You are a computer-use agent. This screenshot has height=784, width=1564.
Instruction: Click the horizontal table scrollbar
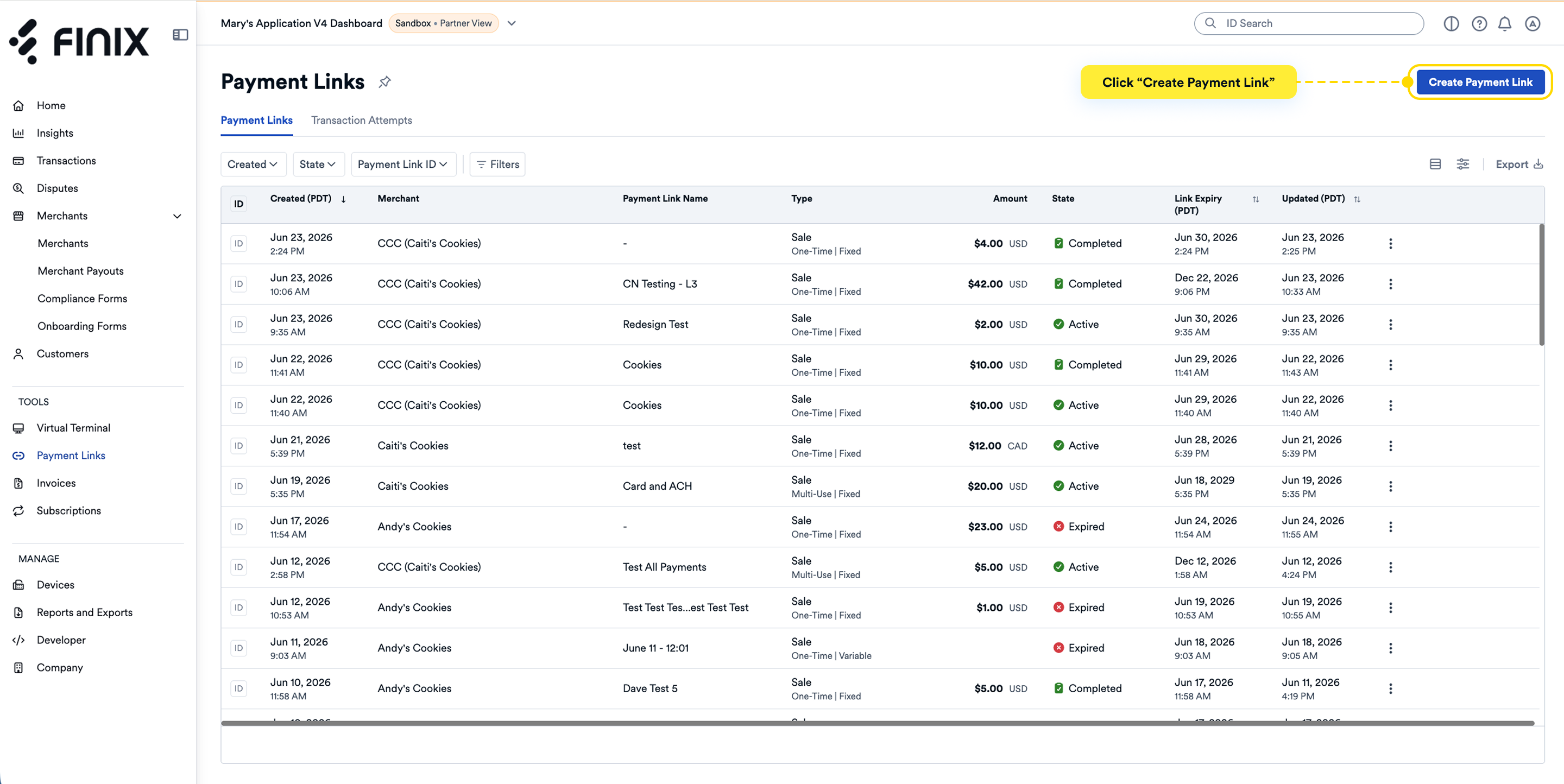pyautogui.click(x=878, y=723)
